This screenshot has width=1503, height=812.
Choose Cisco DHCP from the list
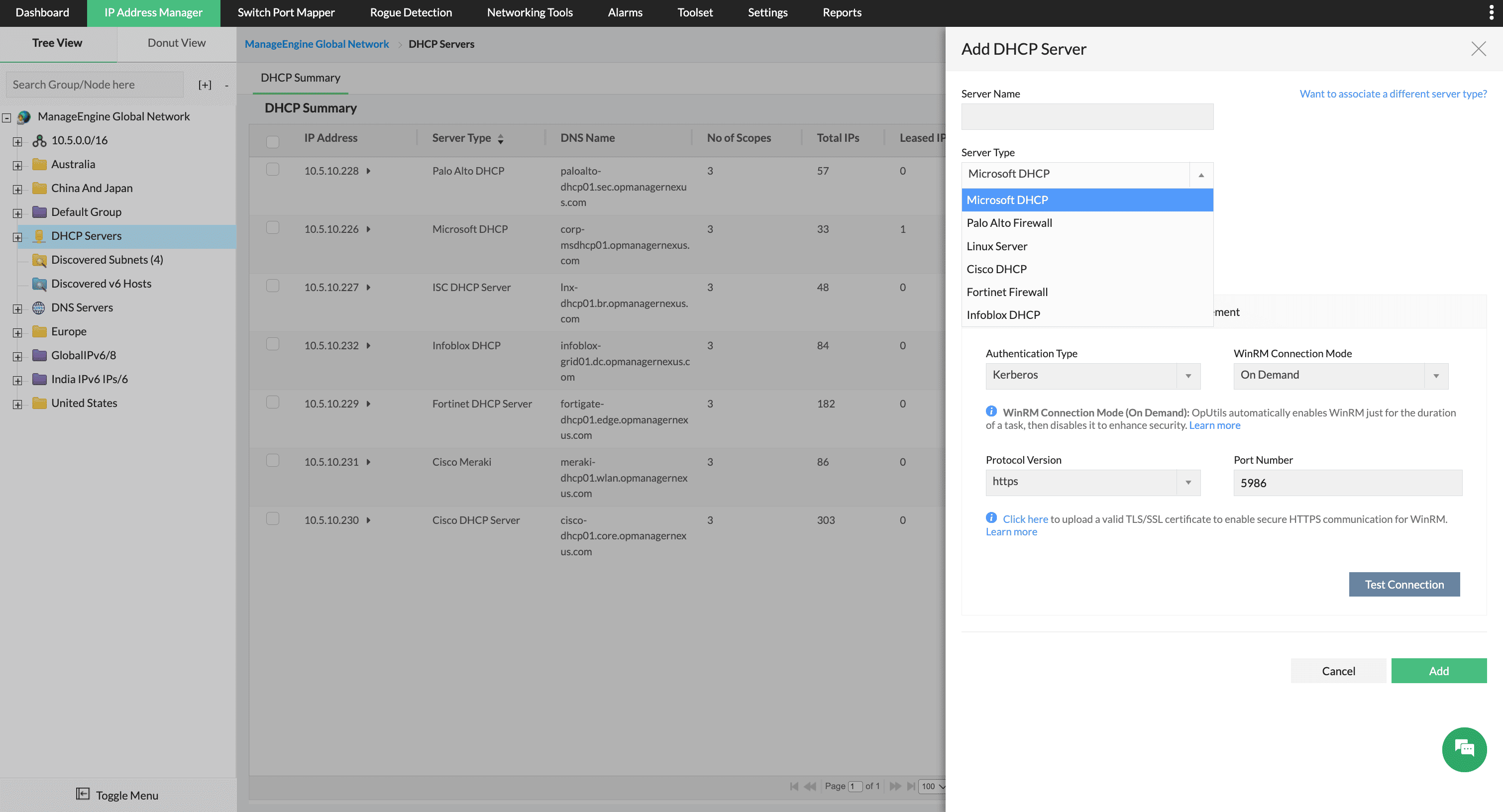pos(1087,269)
